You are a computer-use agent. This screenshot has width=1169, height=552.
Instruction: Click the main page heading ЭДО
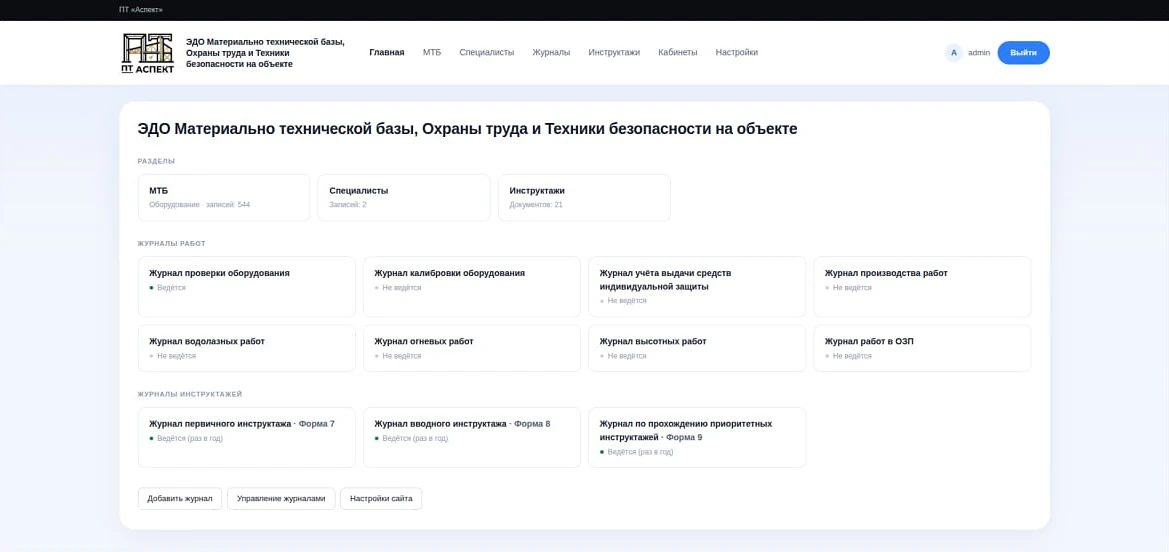(x=467, y=128)
